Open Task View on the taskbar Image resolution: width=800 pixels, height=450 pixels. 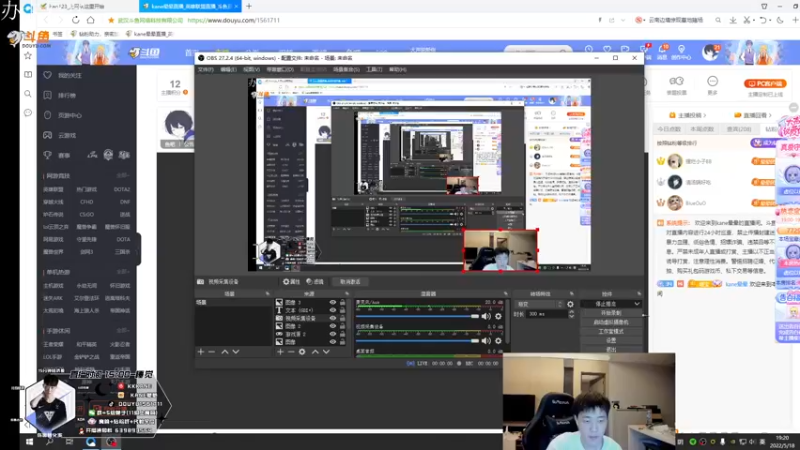click(69, 442)
